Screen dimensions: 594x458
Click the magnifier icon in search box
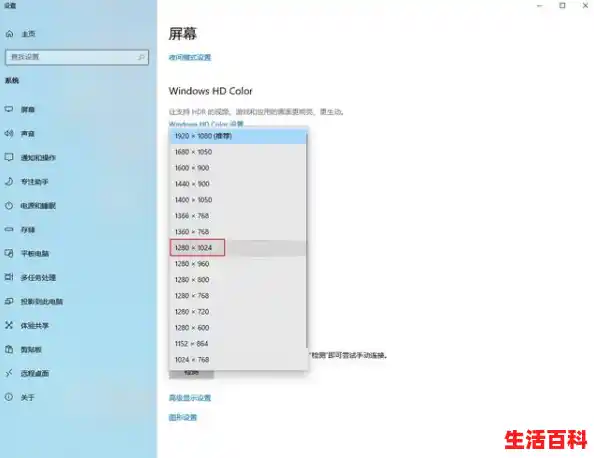pos(141,57)
